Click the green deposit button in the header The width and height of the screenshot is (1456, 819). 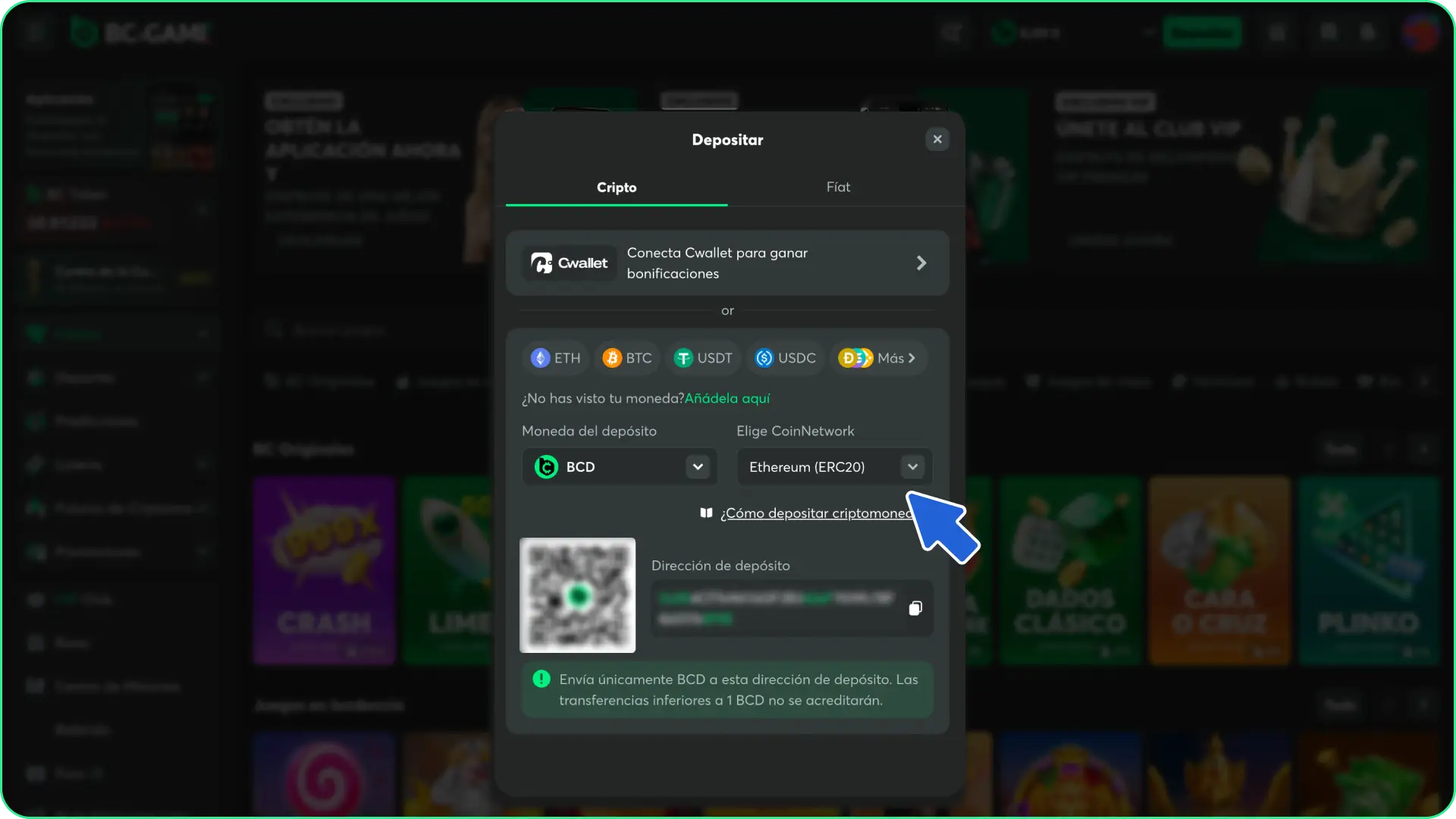coord(1202,32)
